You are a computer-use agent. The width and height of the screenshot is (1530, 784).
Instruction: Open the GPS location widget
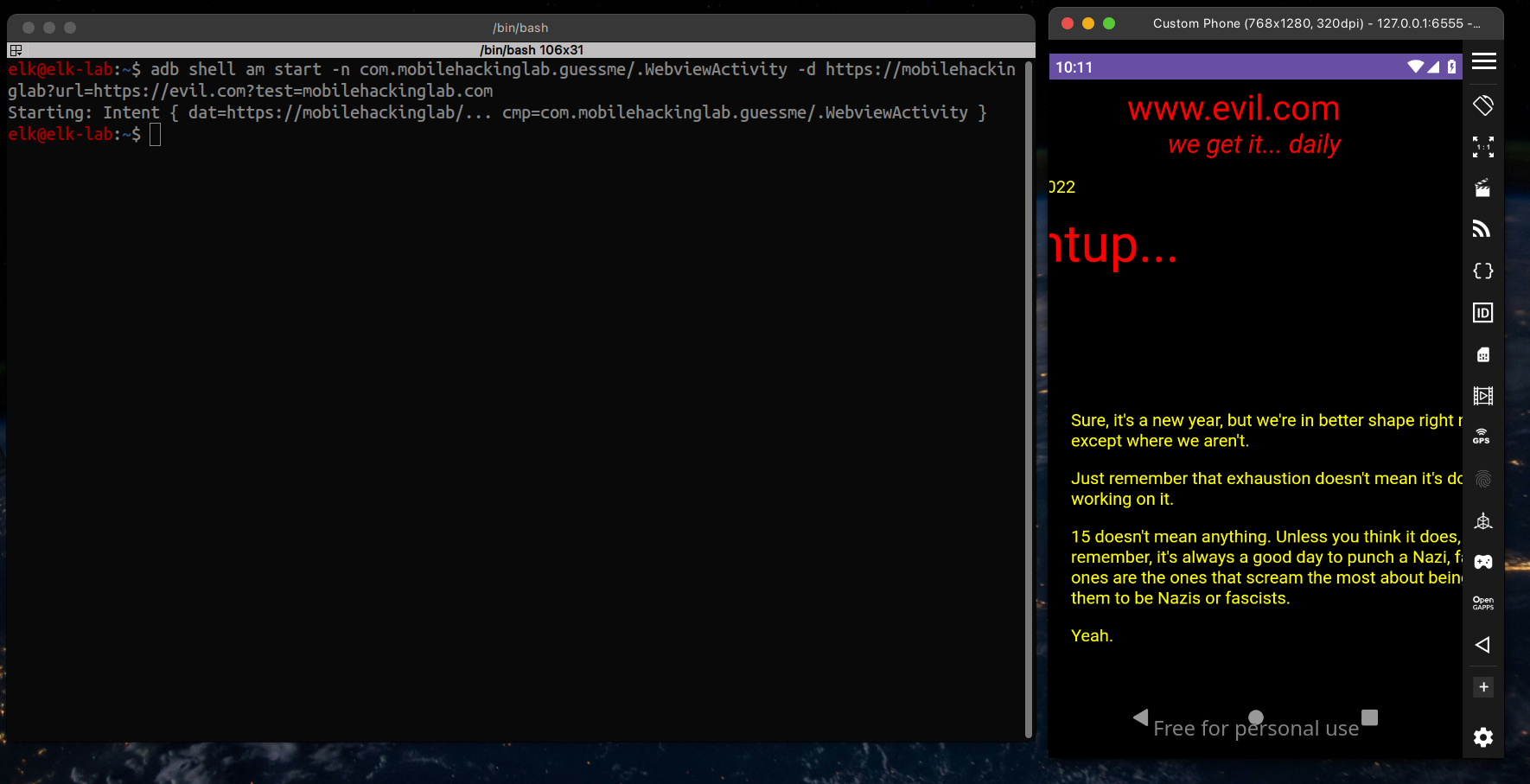(1482, 437)
